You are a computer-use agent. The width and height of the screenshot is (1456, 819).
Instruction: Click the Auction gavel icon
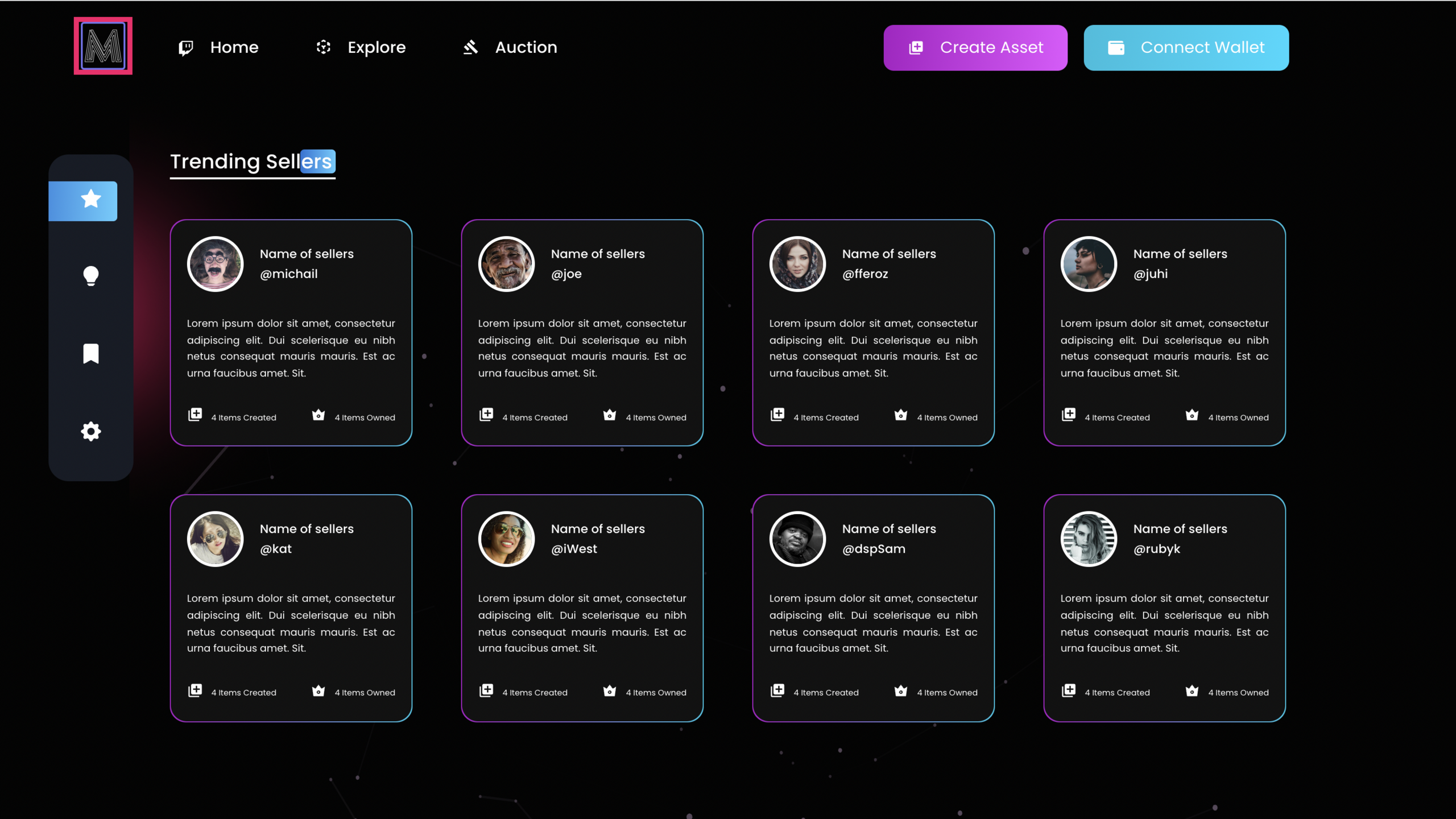point(470,47)
